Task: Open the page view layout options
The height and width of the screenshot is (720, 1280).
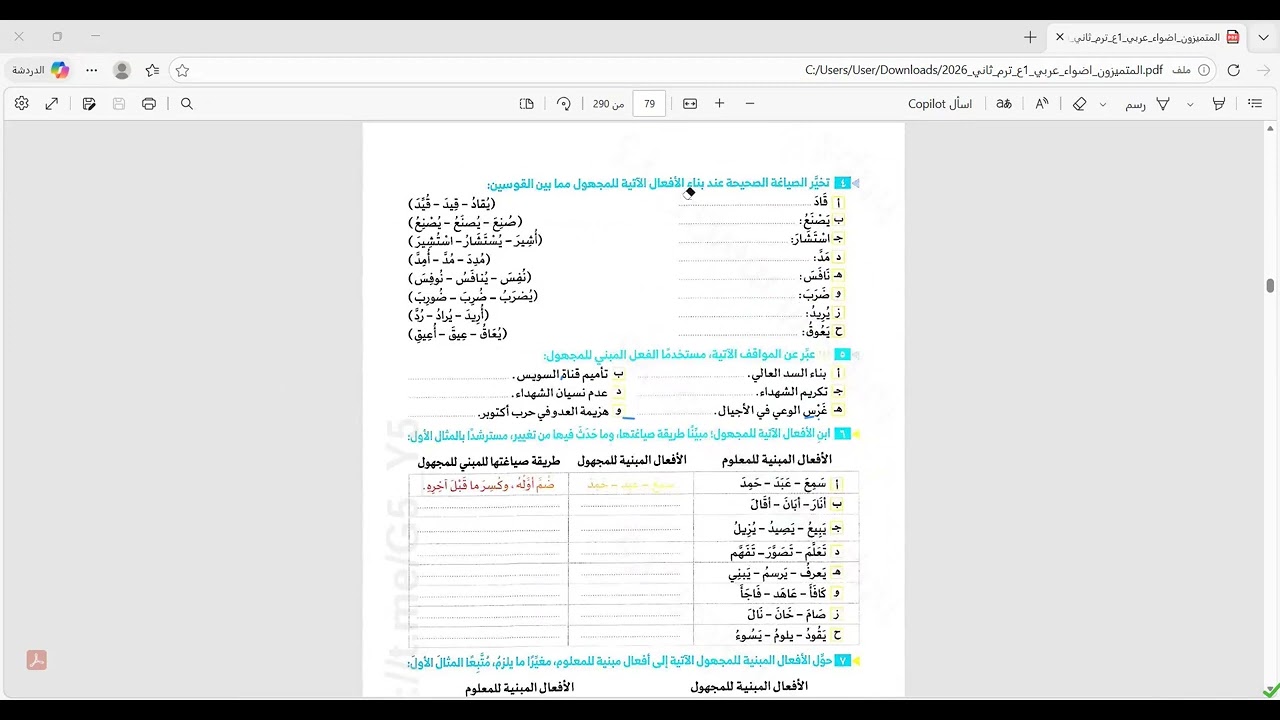Action: 527,104
